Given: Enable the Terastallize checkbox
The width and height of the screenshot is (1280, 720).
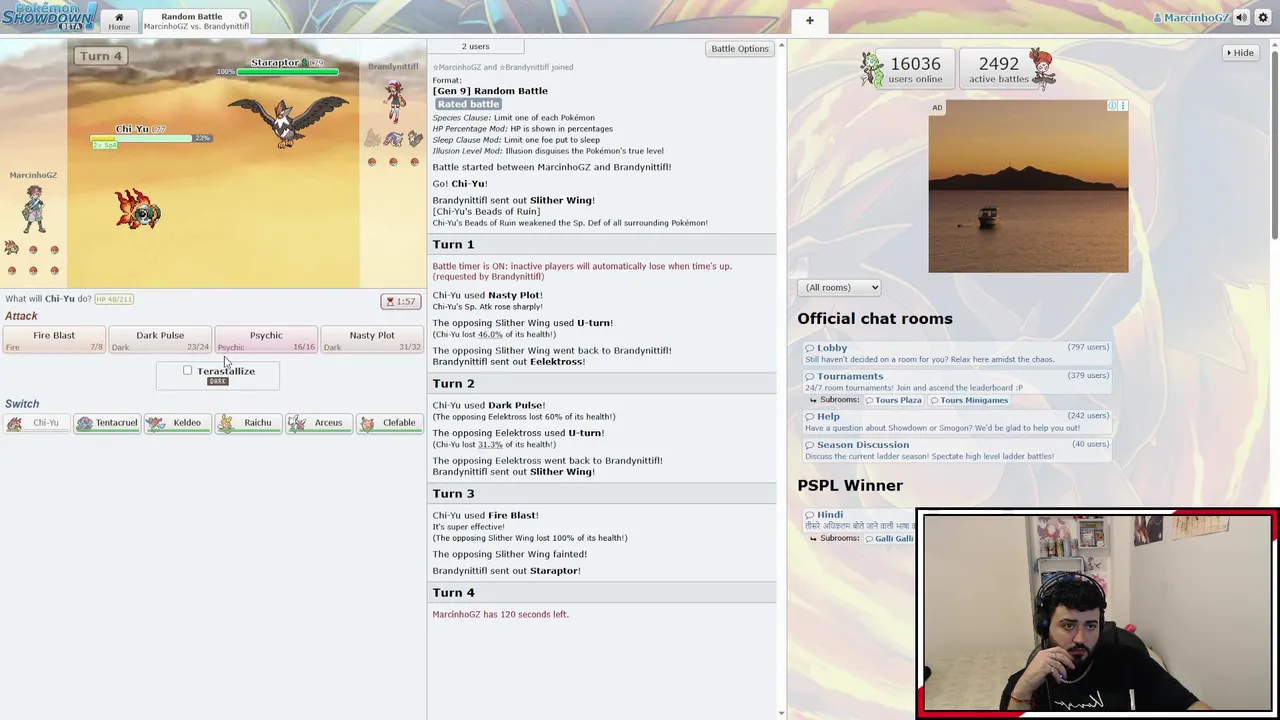Looking at the screenshot, I should click(187, 371).
